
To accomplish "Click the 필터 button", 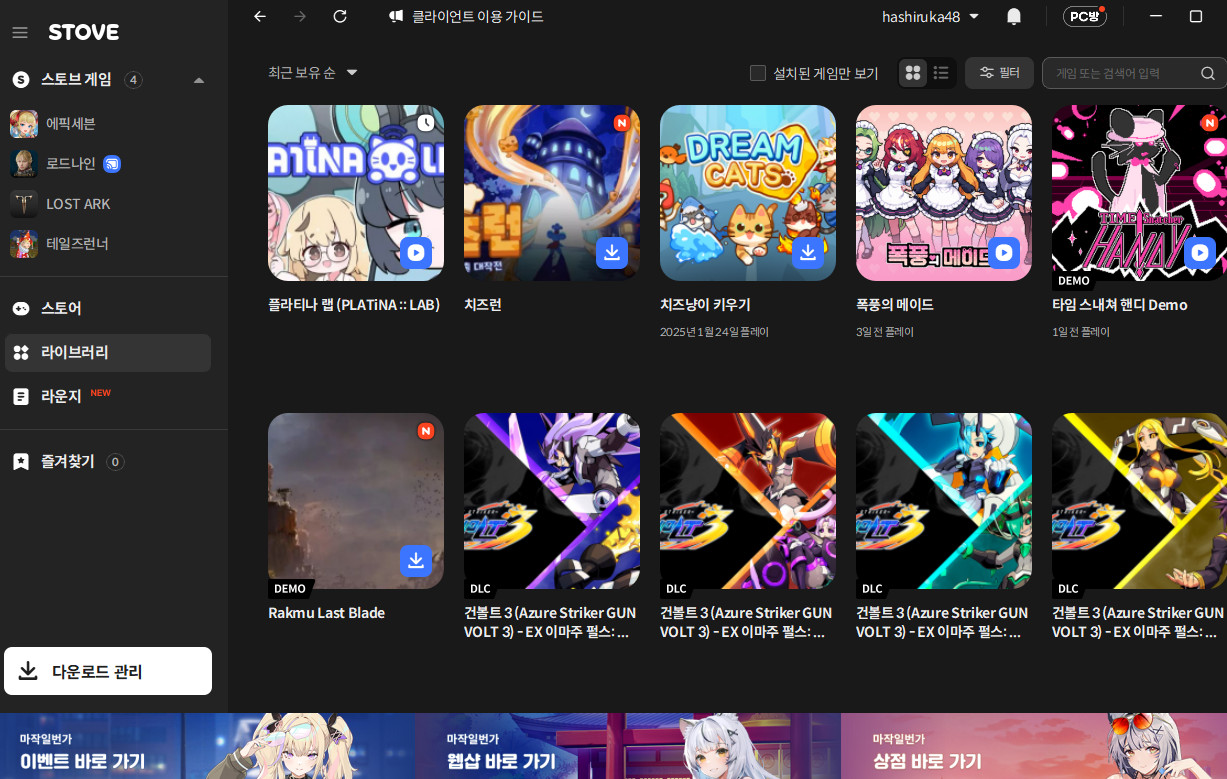I will click(x=999, y=73).
